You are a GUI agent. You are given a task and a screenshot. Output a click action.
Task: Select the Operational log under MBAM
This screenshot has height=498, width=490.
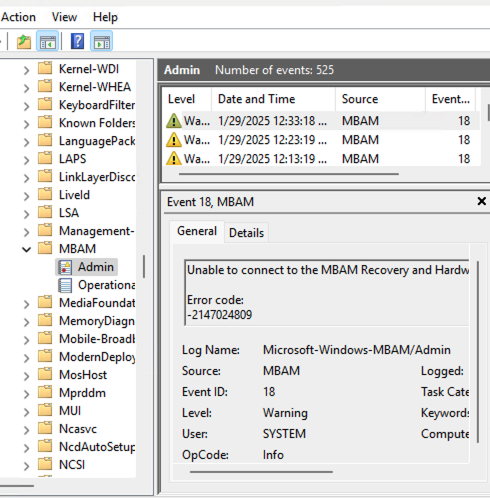(106, 285)
